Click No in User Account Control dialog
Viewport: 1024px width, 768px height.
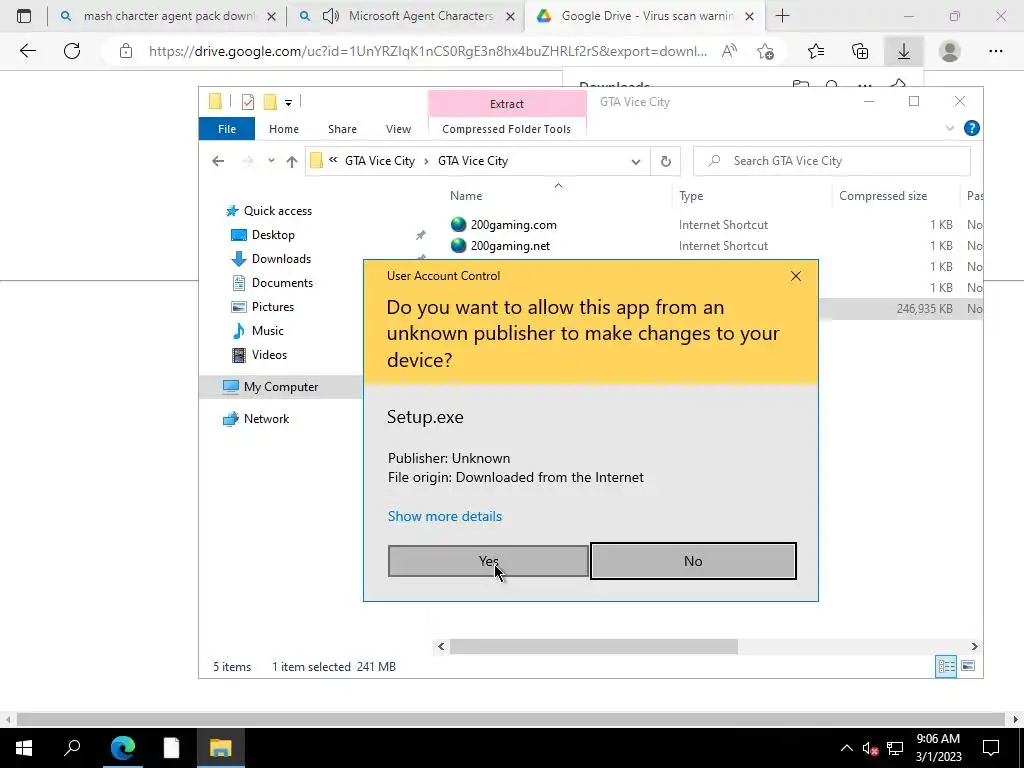point(693,561)
